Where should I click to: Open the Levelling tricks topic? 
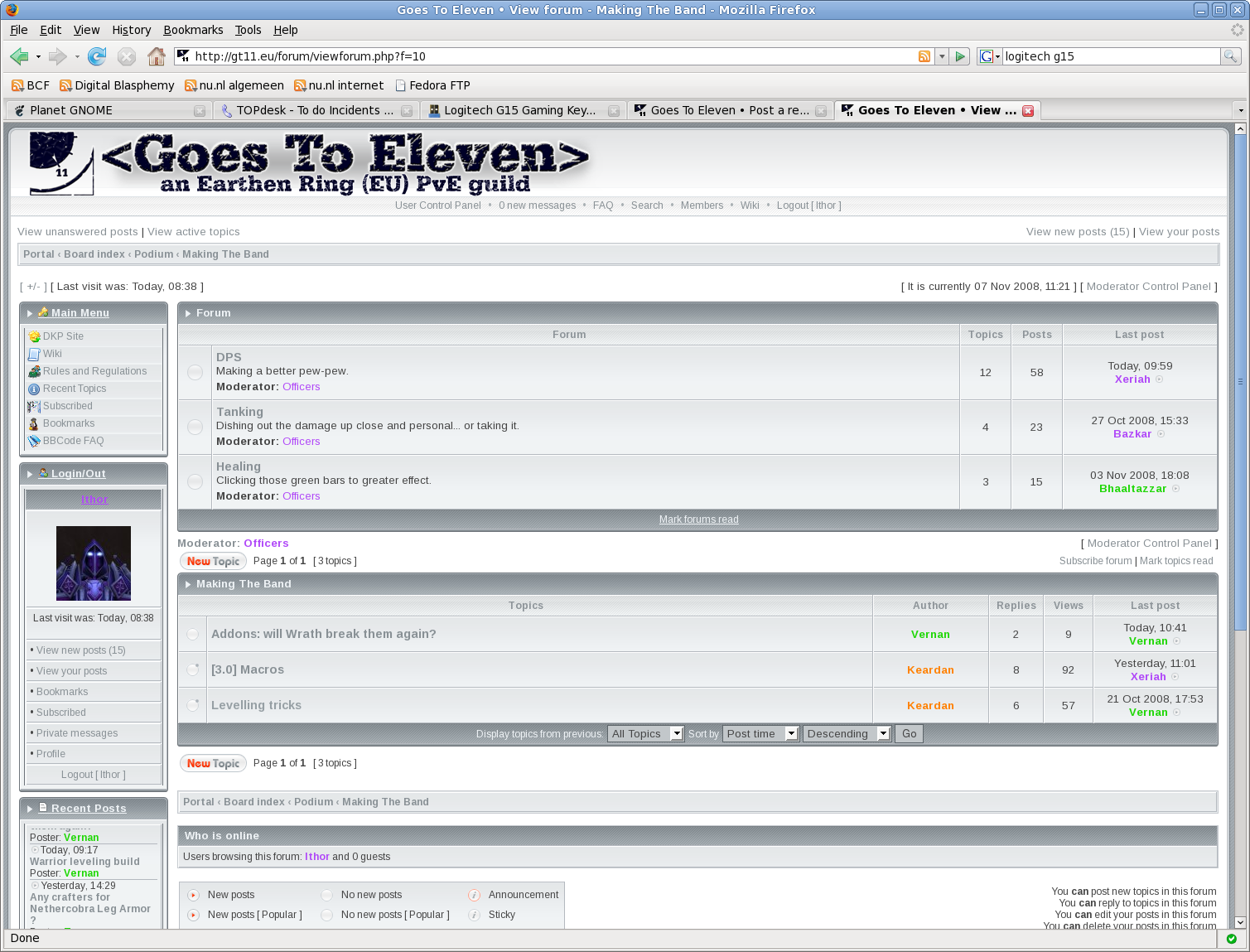point(256,705)
